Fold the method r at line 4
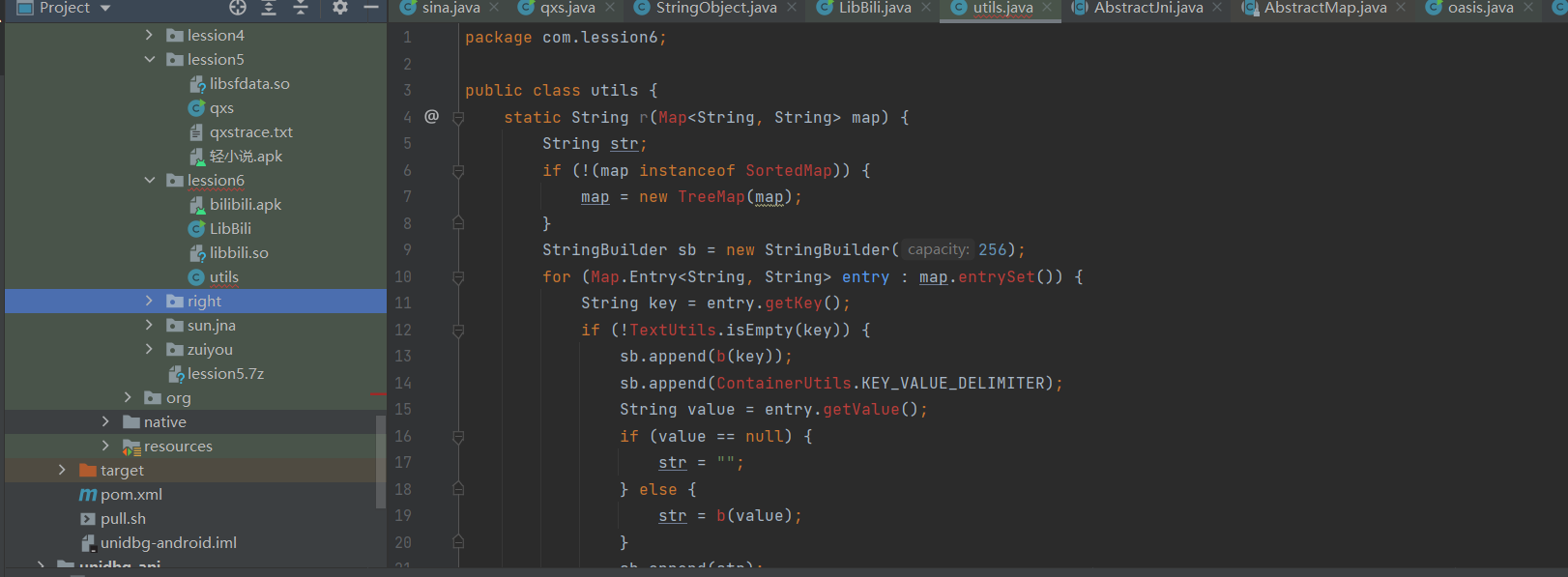 (x=458, y=117)
